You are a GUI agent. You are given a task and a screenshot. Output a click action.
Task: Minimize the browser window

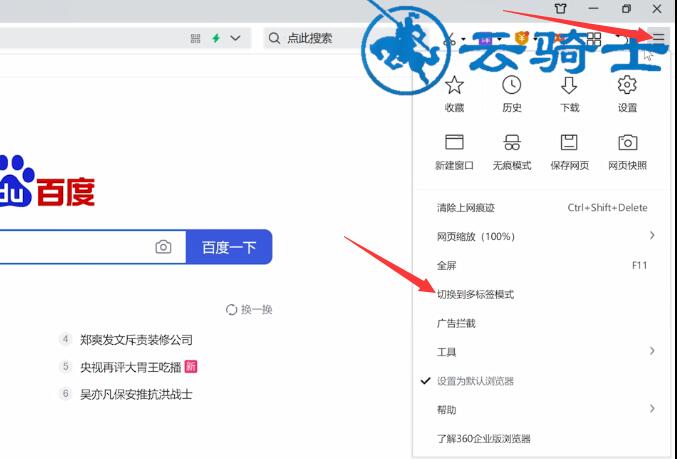(x=594, y=9)
